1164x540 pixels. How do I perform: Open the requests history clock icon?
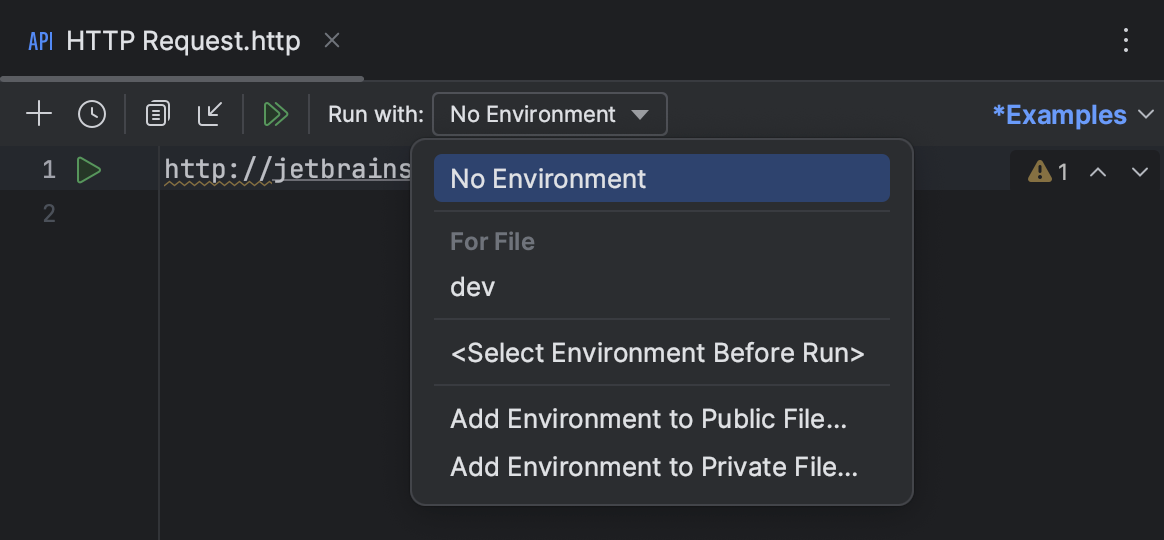coord(92,114)
